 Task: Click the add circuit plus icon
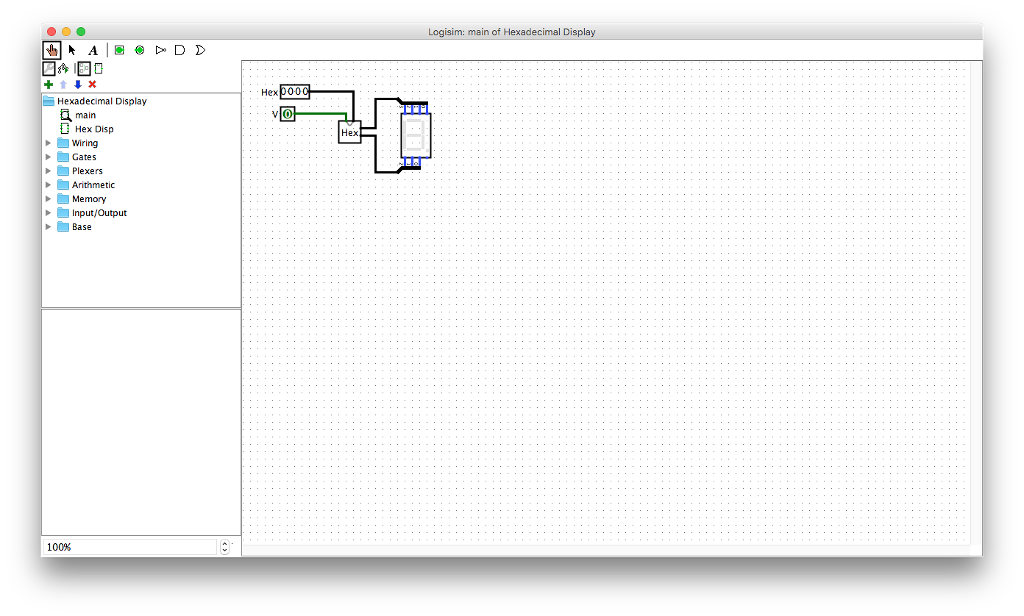click(47, 85)
